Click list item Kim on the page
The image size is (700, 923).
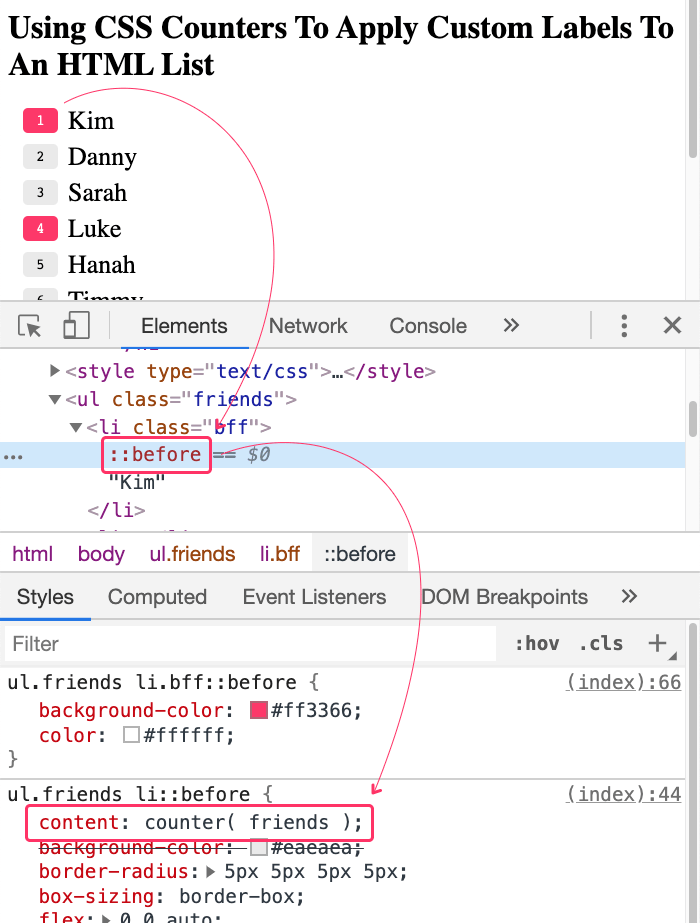point(91,121)
